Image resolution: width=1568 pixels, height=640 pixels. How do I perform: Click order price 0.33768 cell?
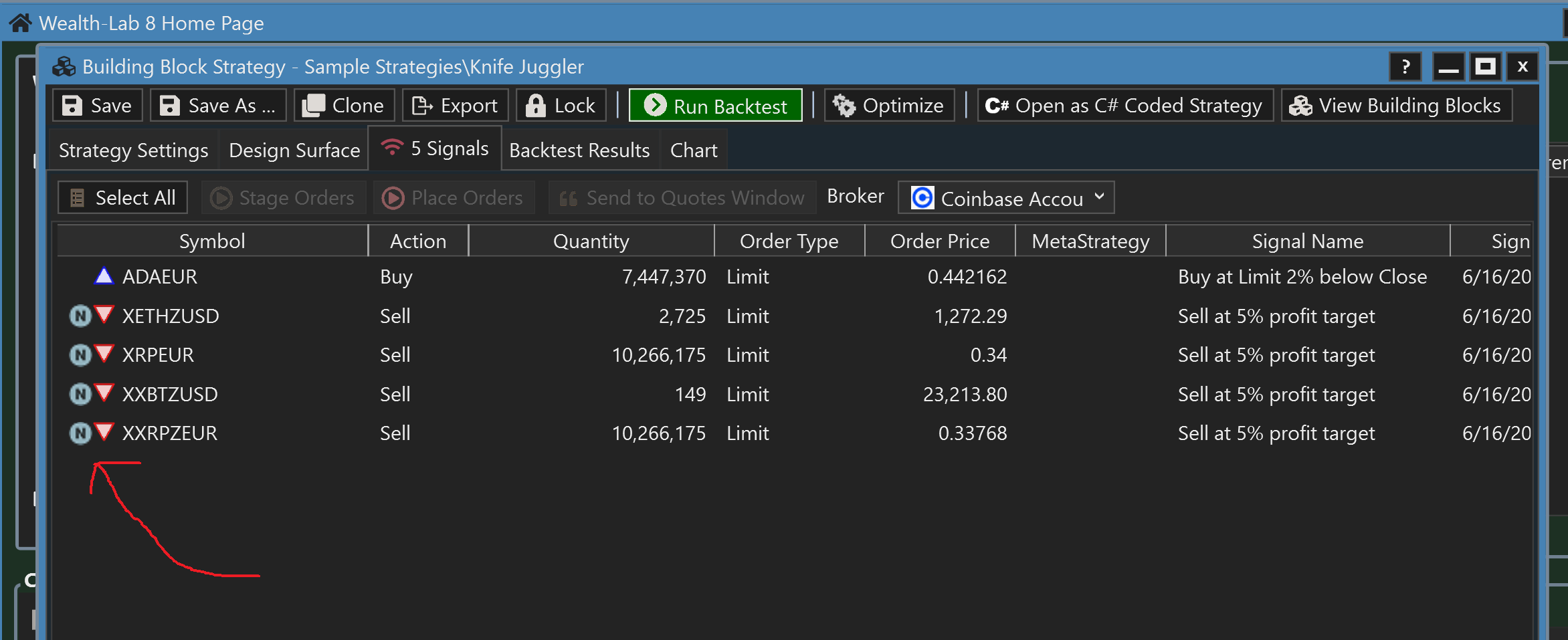[x=973, y=433]
